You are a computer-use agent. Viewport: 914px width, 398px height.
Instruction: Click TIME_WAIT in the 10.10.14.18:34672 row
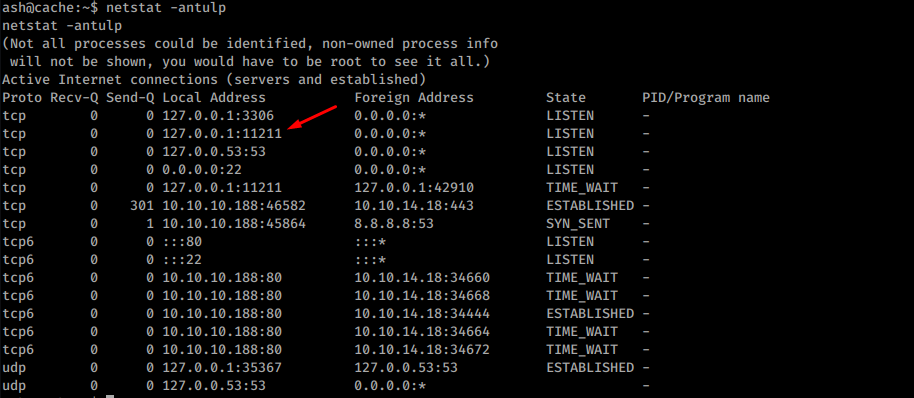click(x=582, y=350)
